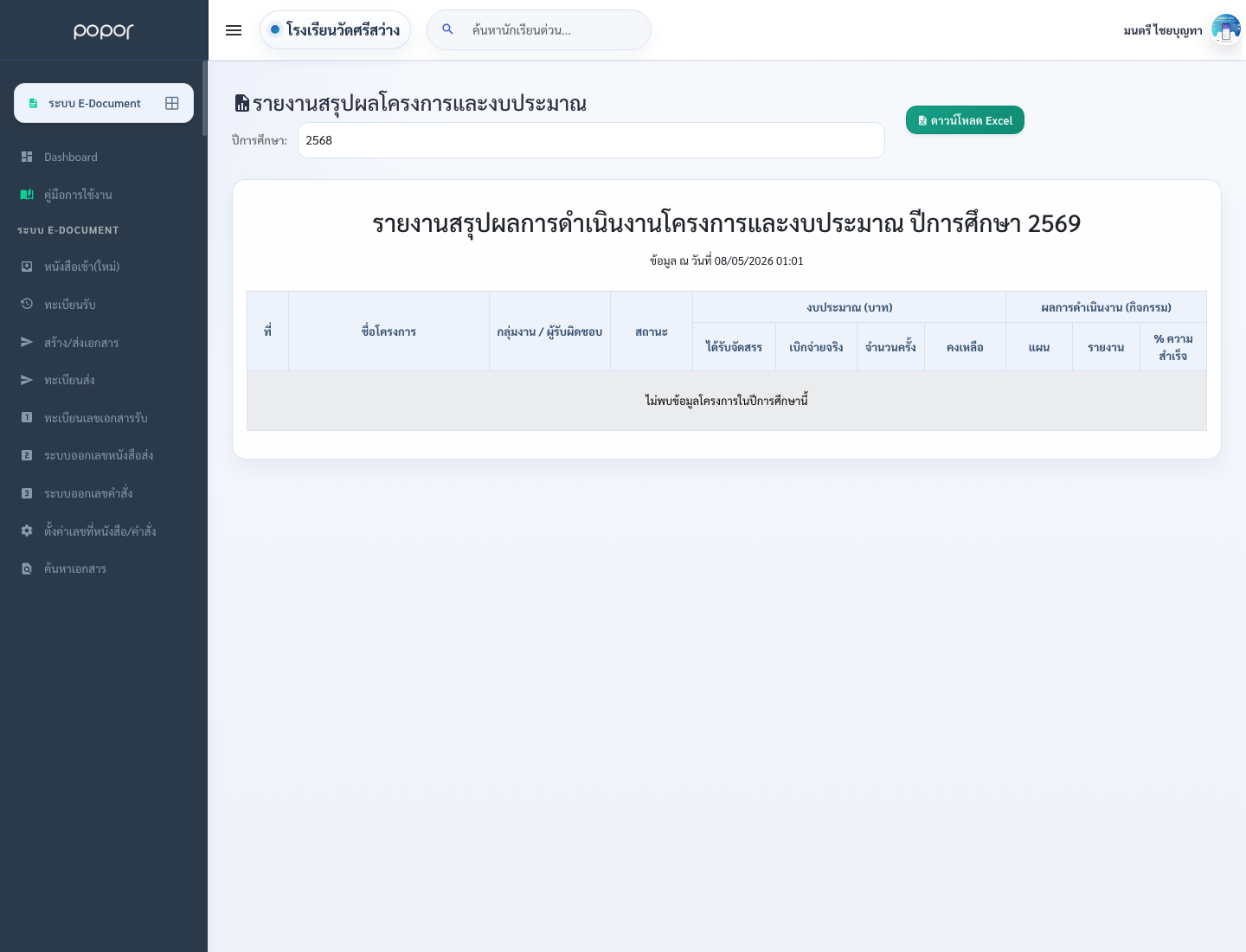
Task: Go to ทะเบียนรับ menu item
Action: coord(104,304)
